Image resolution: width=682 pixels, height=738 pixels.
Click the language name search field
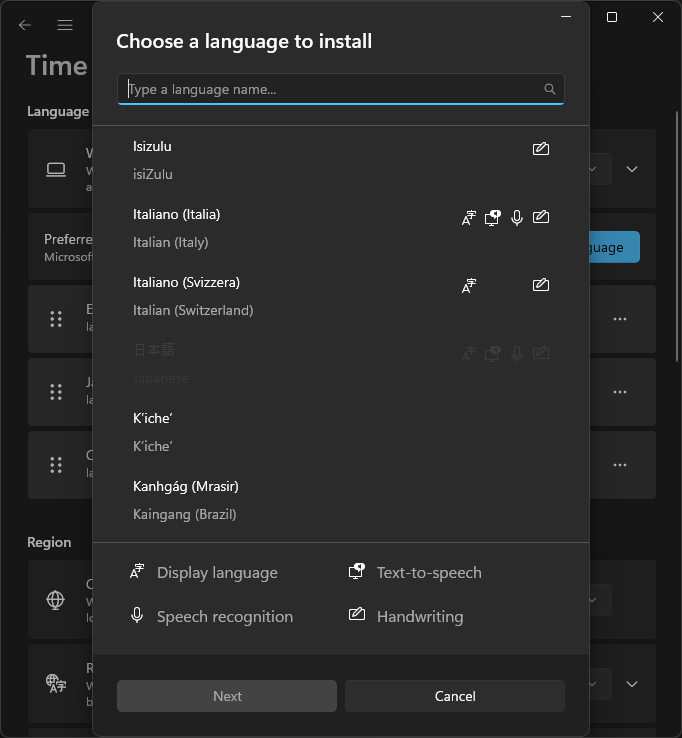pos(340,89)
